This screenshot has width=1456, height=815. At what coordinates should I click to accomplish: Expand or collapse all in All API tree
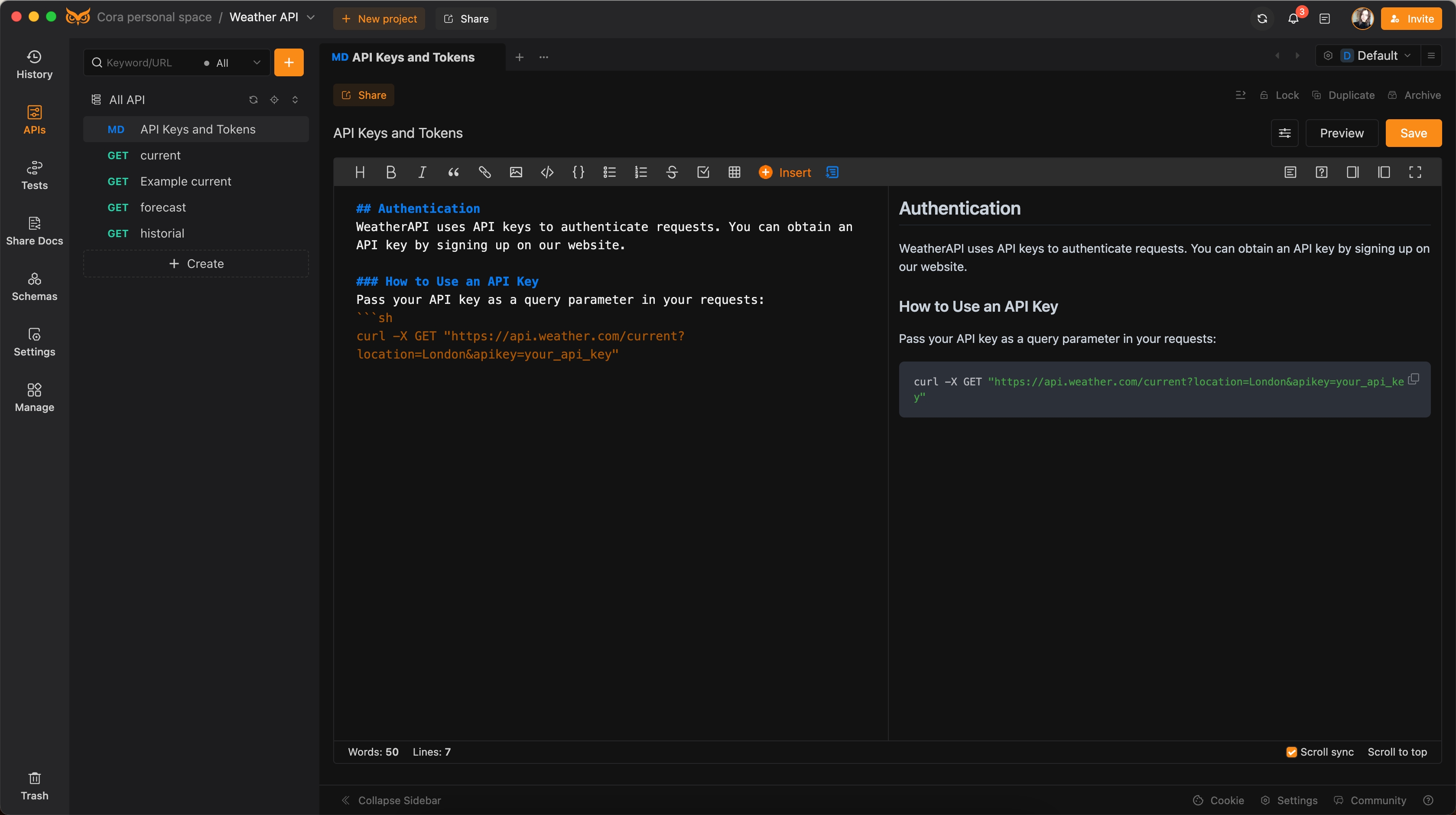click(x=295, y=100)
